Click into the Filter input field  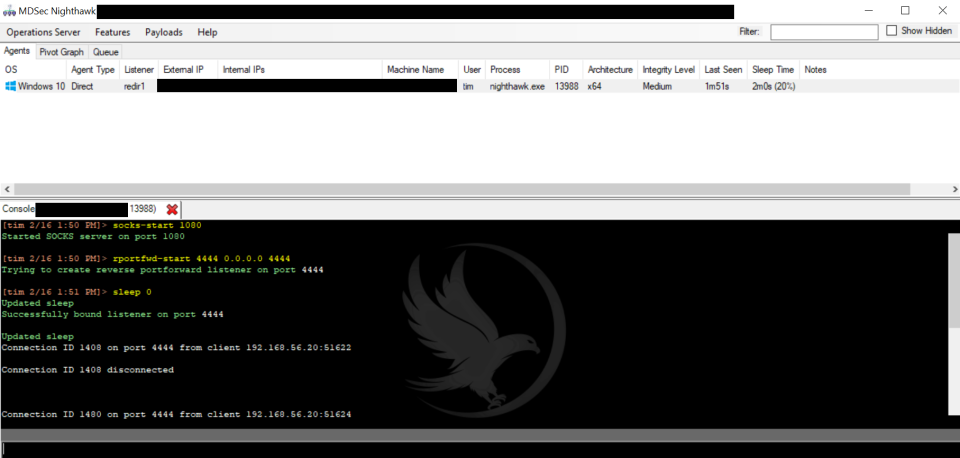pos(824,32)
